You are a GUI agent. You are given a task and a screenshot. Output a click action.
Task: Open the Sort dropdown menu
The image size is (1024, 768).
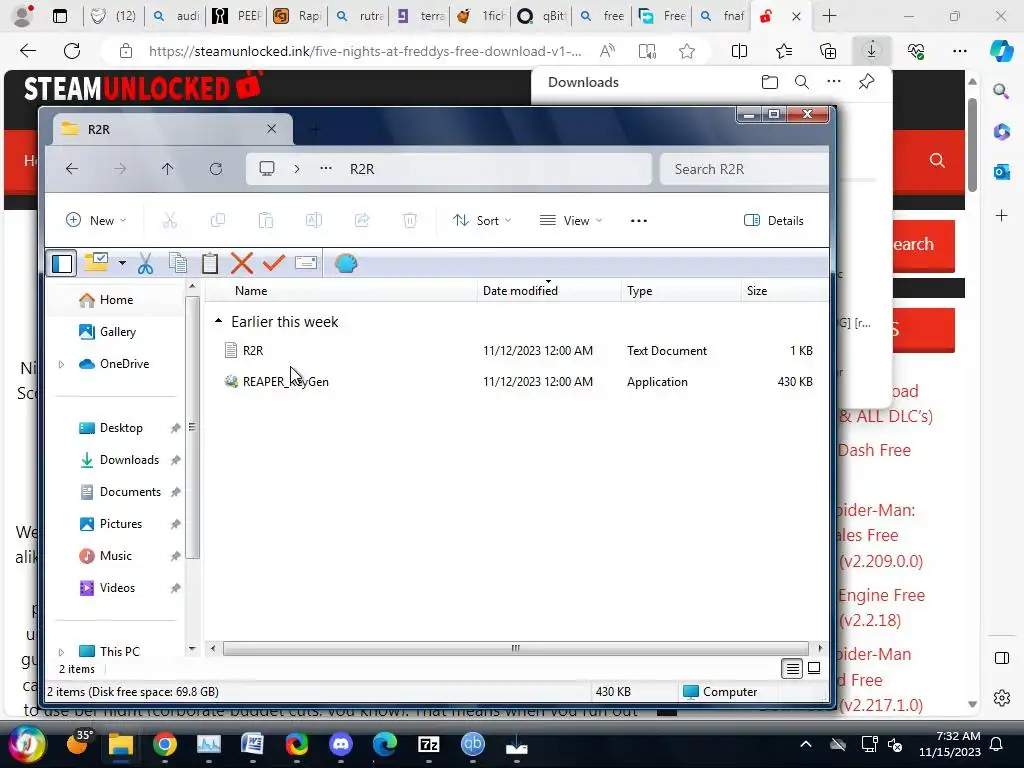point(482,221)
